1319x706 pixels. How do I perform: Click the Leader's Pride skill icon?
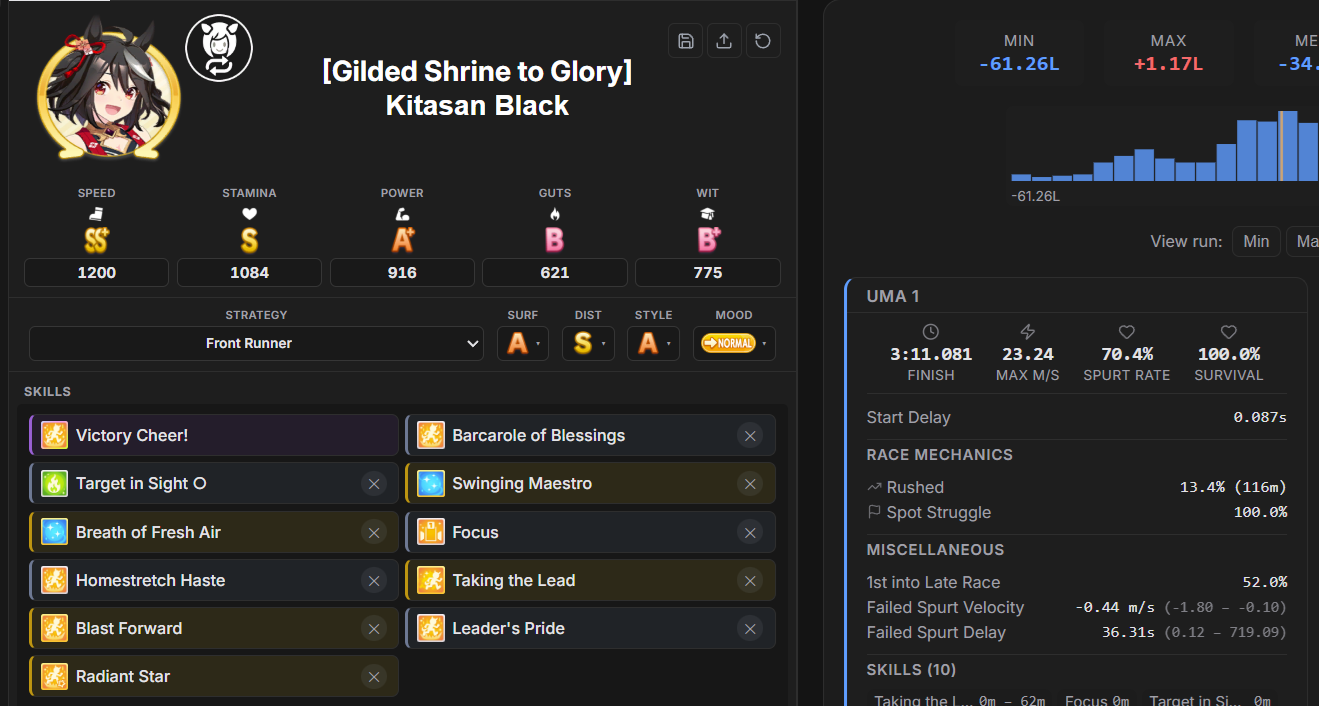(431, 628)
